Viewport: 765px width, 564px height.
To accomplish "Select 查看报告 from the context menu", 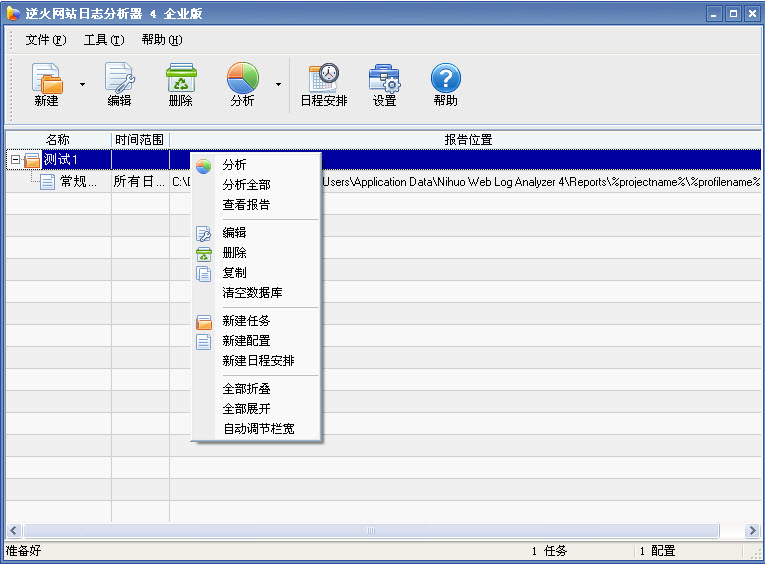I will [x=246, y=205].
